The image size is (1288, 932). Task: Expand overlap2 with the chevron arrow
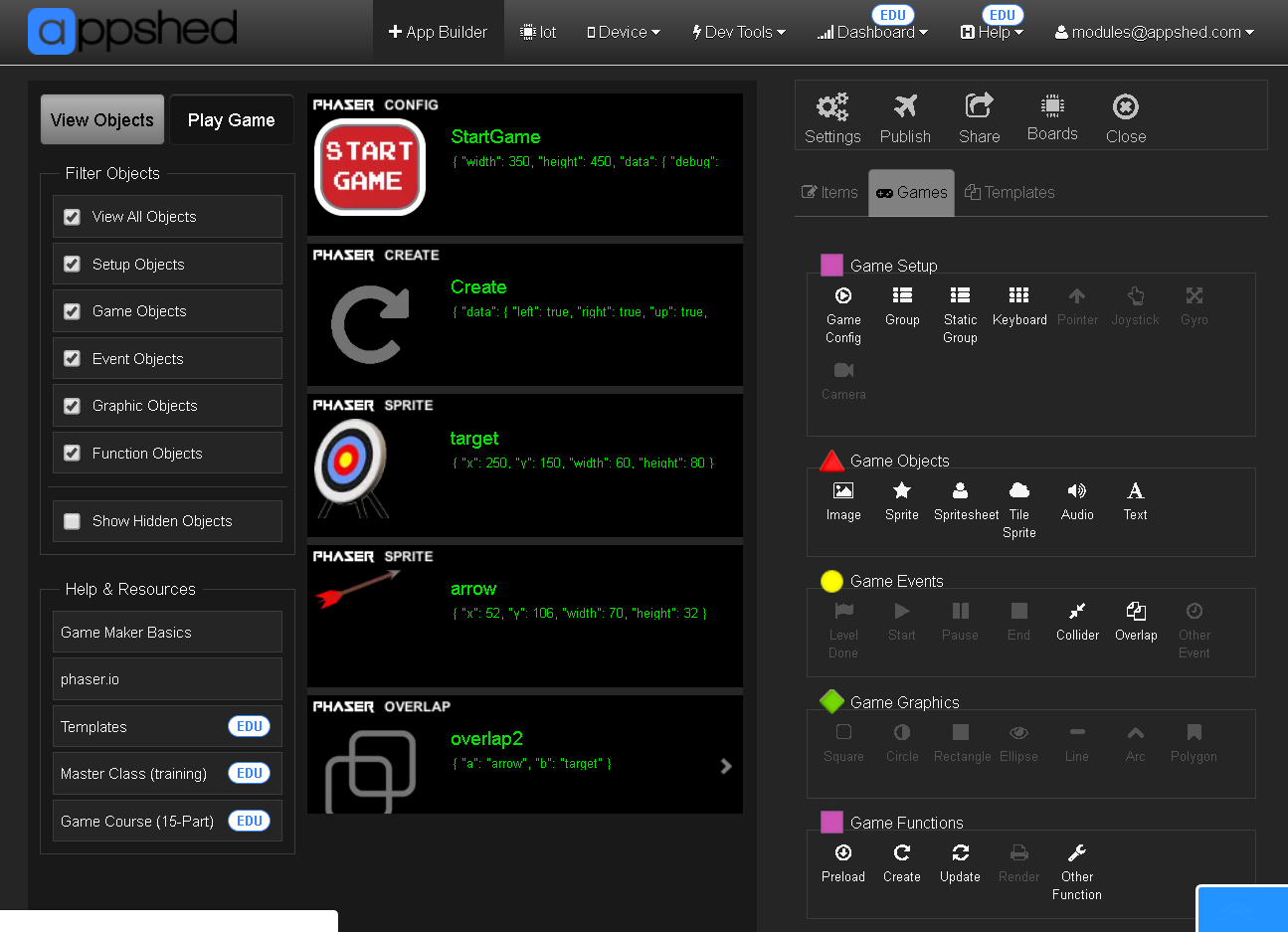coord(726,766)
